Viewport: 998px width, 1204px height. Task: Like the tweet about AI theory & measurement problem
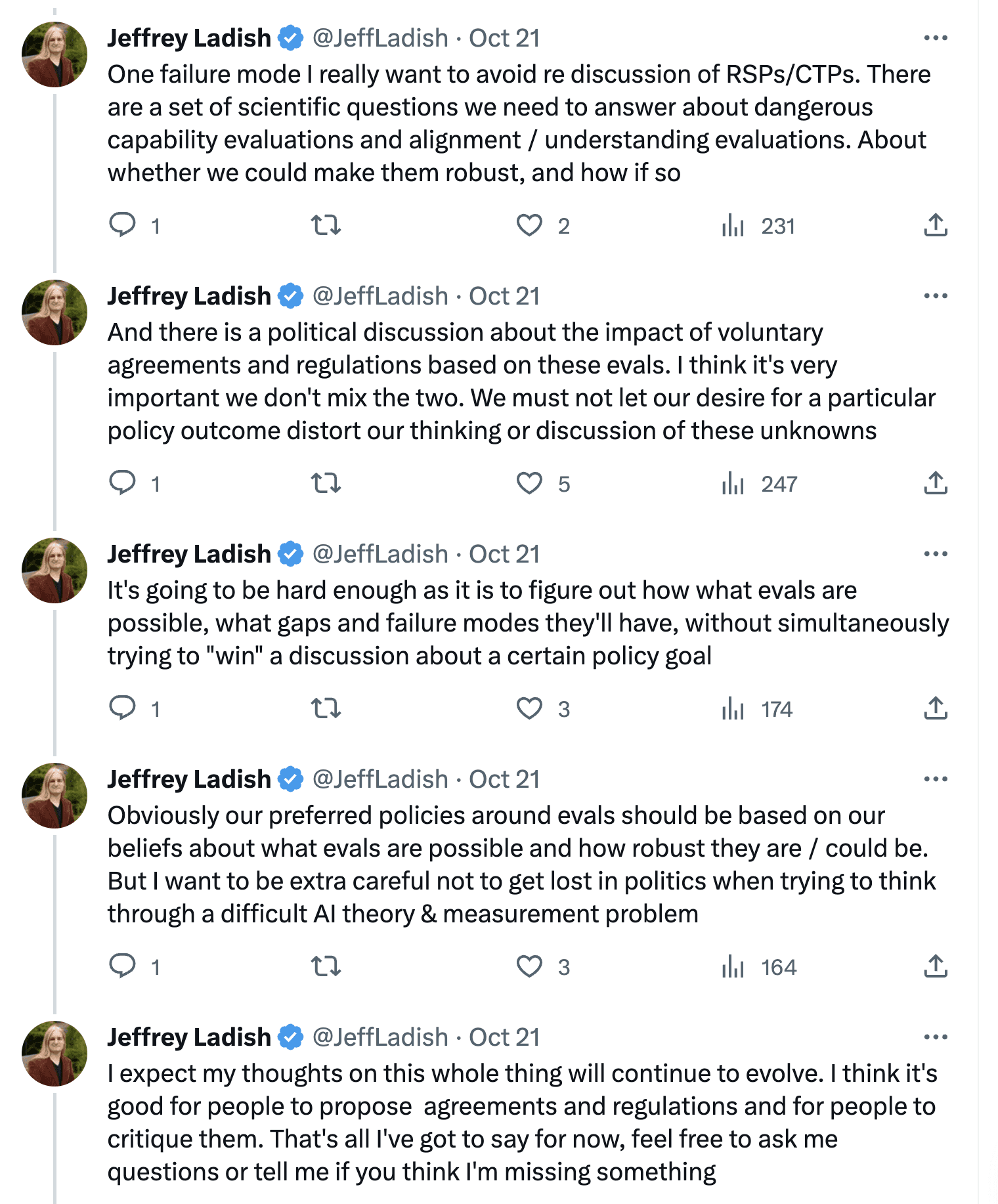529,966
